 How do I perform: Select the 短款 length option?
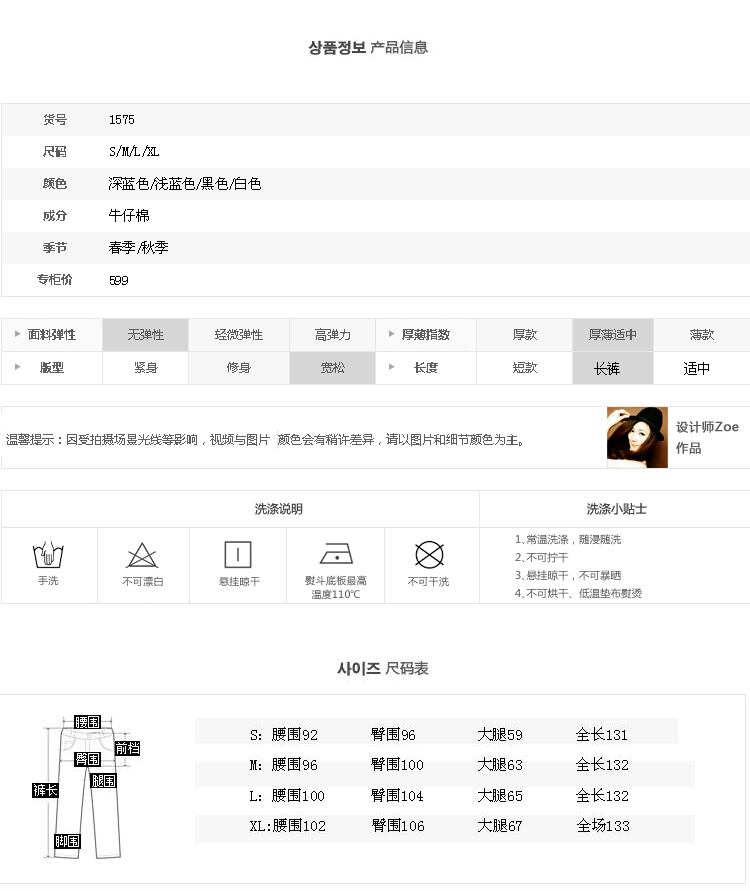coord(524,368)
